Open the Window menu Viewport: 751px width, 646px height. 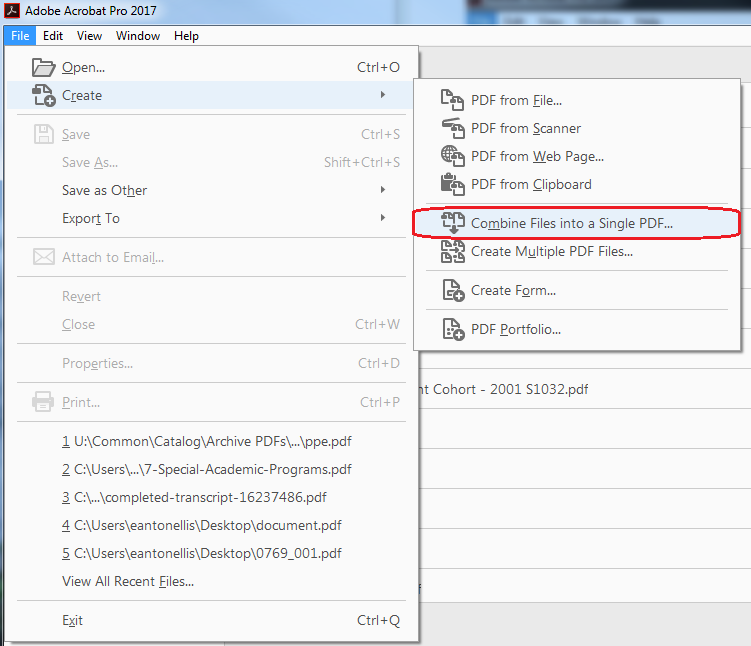point(138,36)
